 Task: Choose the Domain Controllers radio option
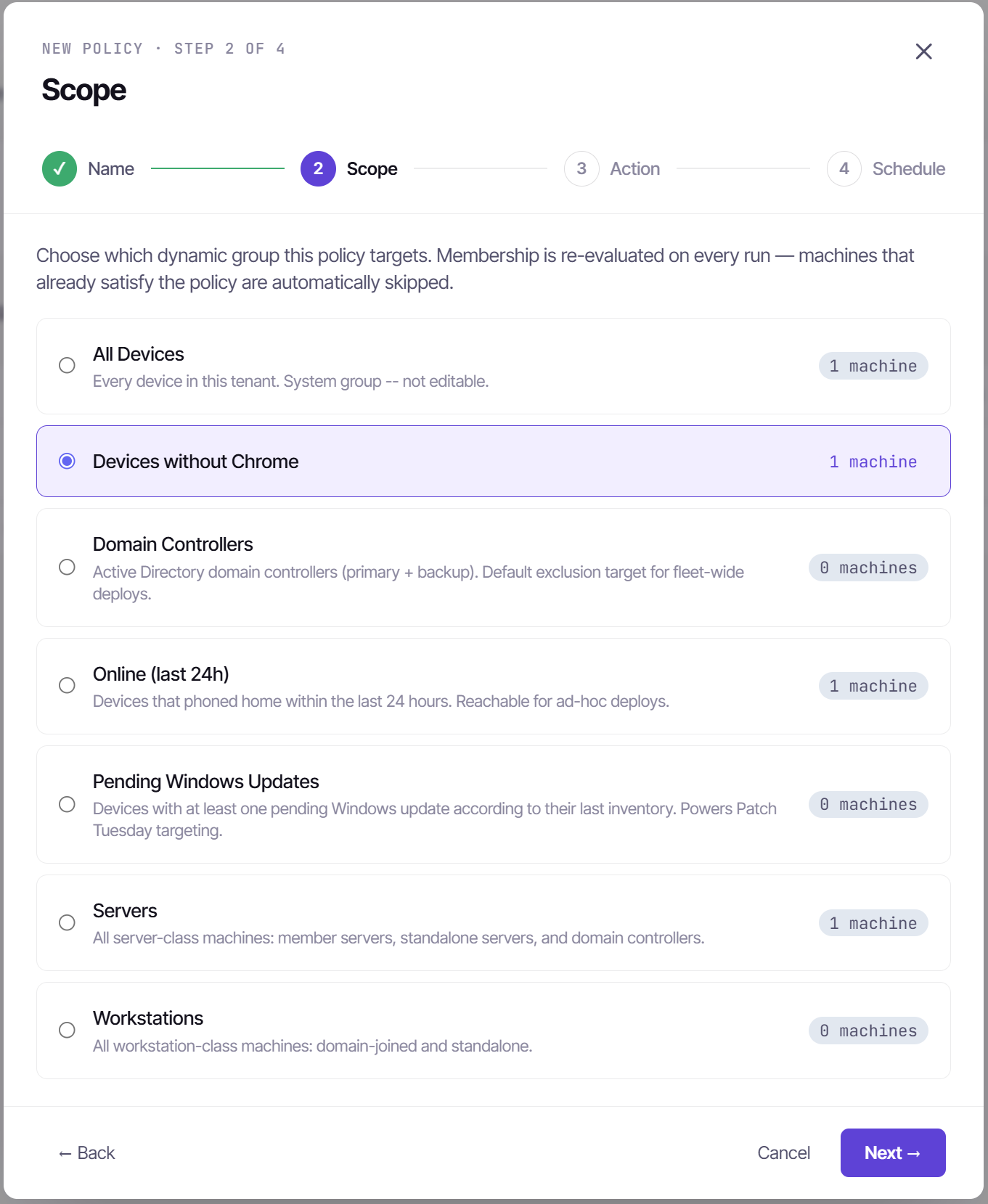(x=67, y=567)
